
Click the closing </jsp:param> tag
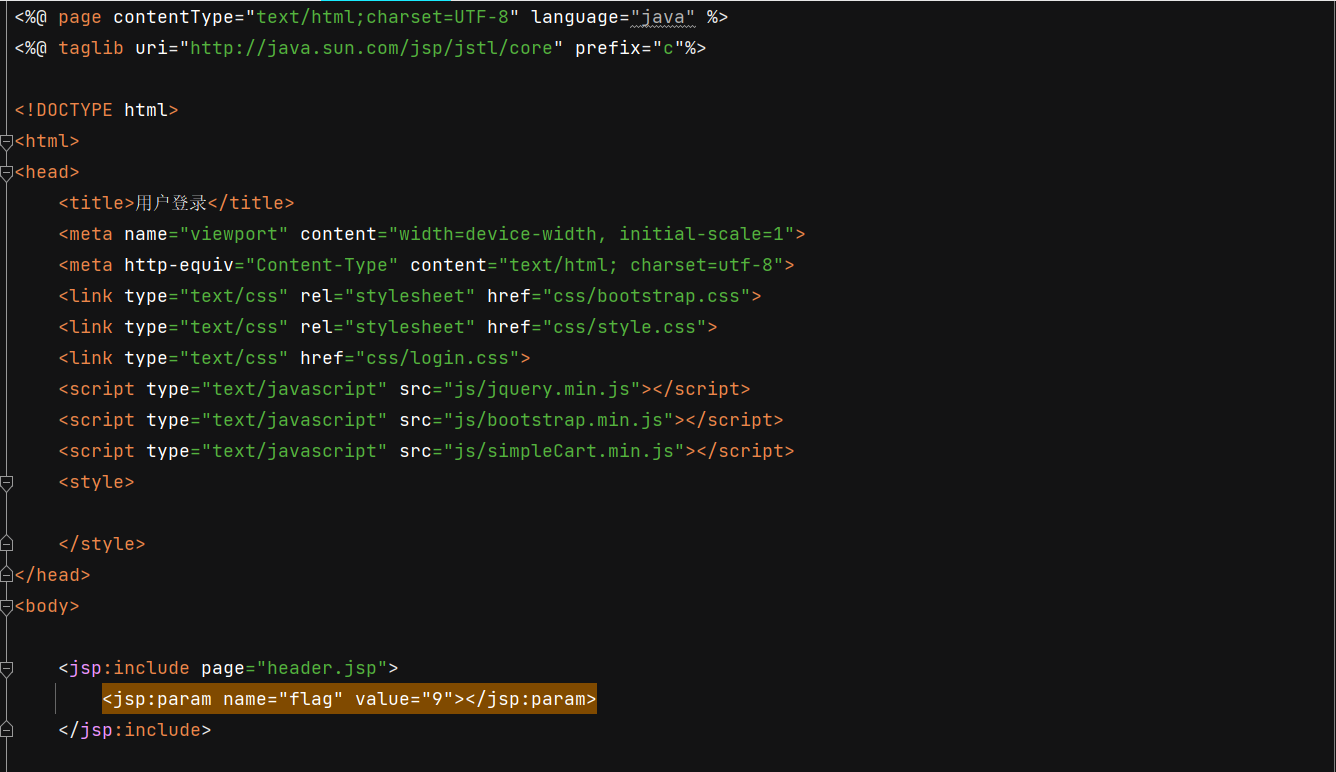point(531,699)
